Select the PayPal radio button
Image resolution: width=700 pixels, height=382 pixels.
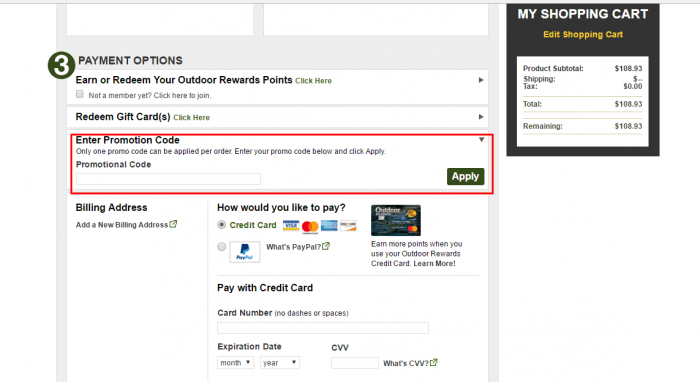[x=221, y=246]
